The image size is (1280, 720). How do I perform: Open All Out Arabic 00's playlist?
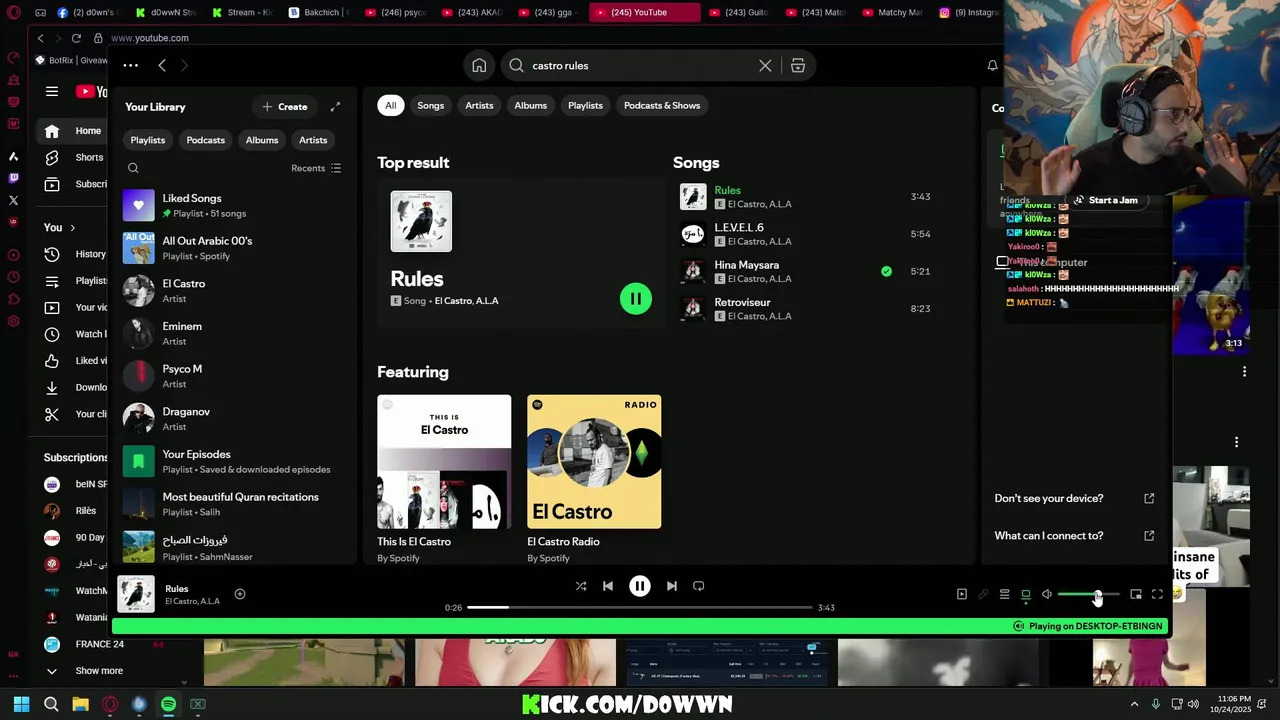point(233,248)
